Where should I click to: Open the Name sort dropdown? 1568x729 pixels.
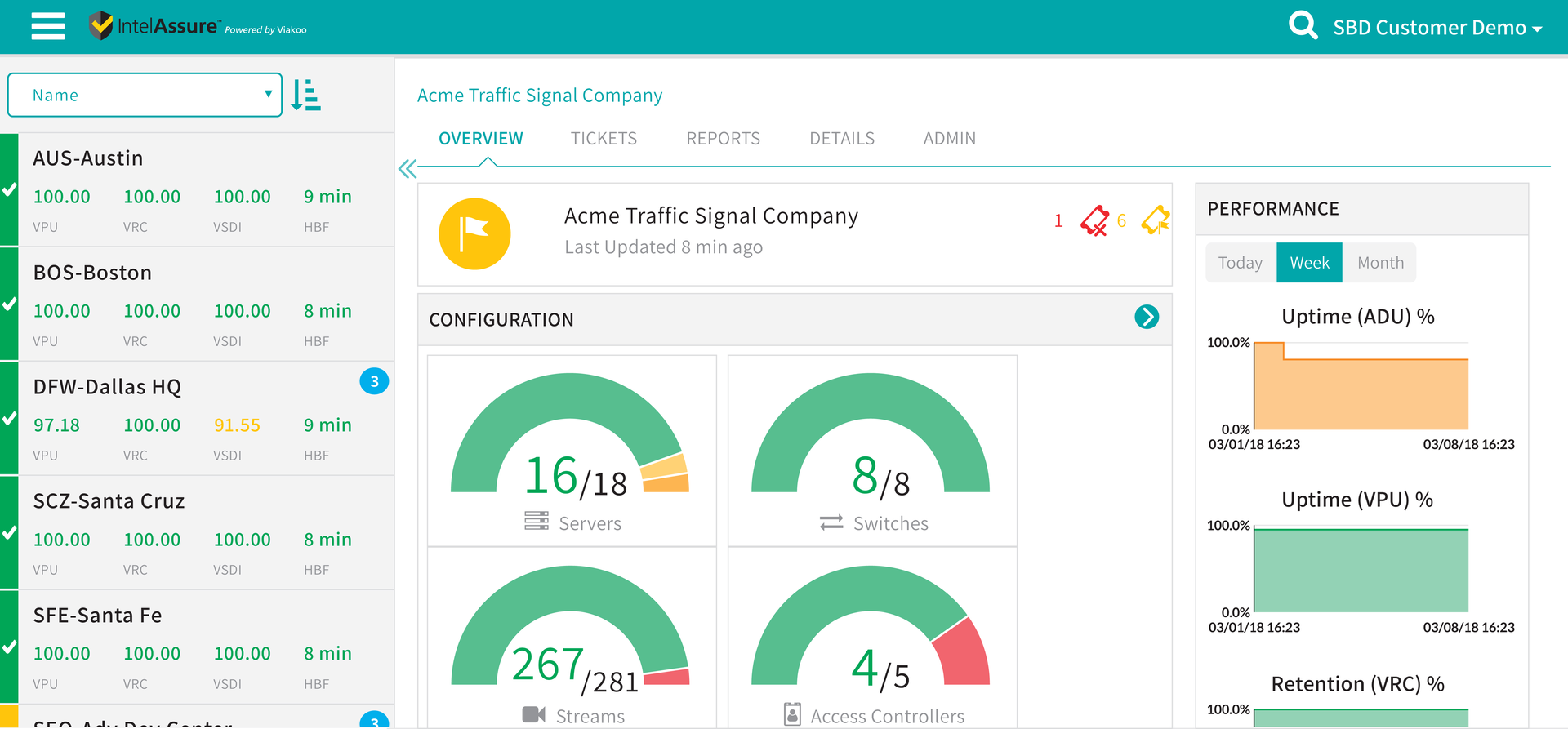point(145,95)
